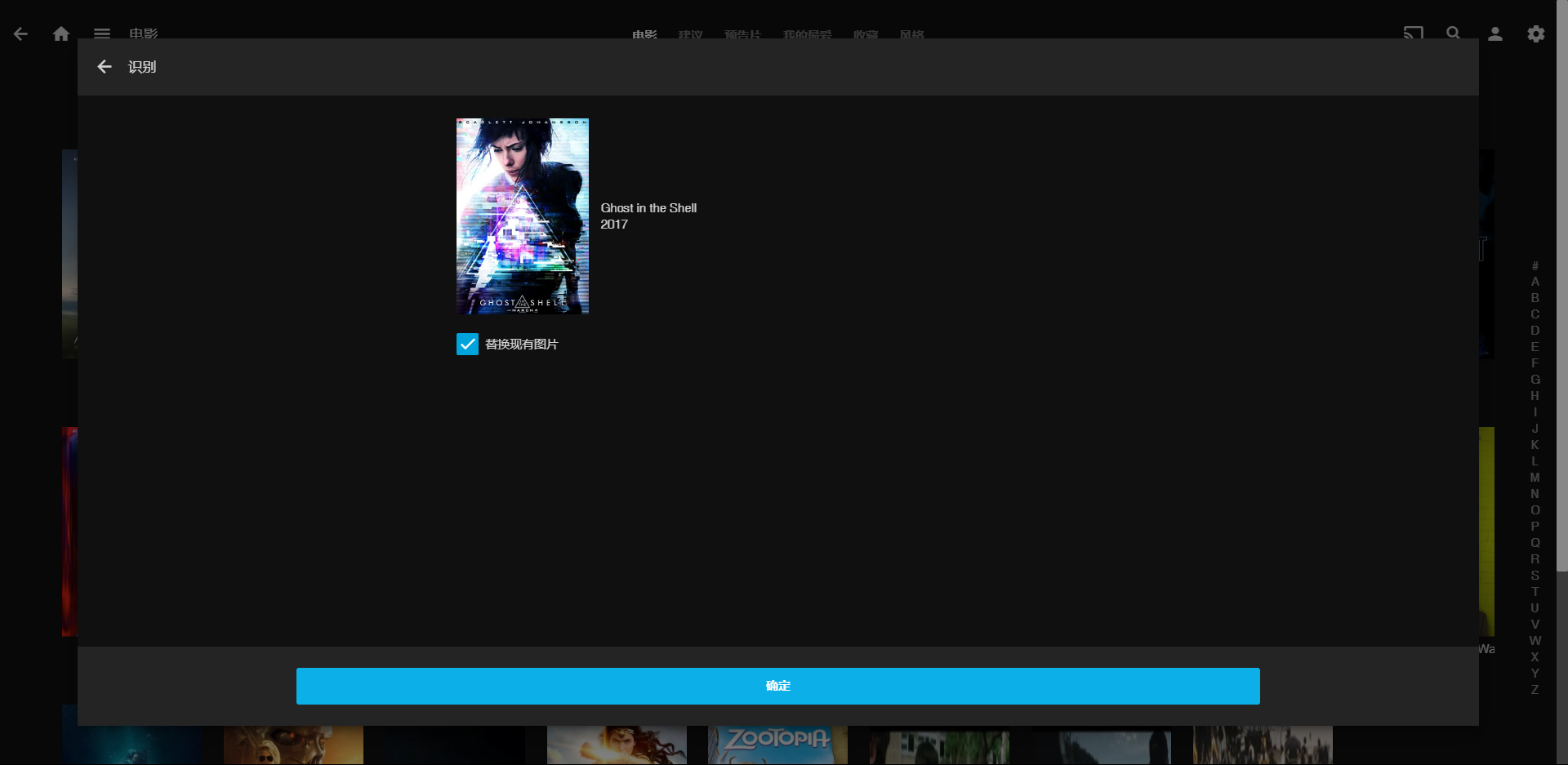Jump to letter R in alphabet picker
Viewport: 1568px width, 765px height.
1535,559
